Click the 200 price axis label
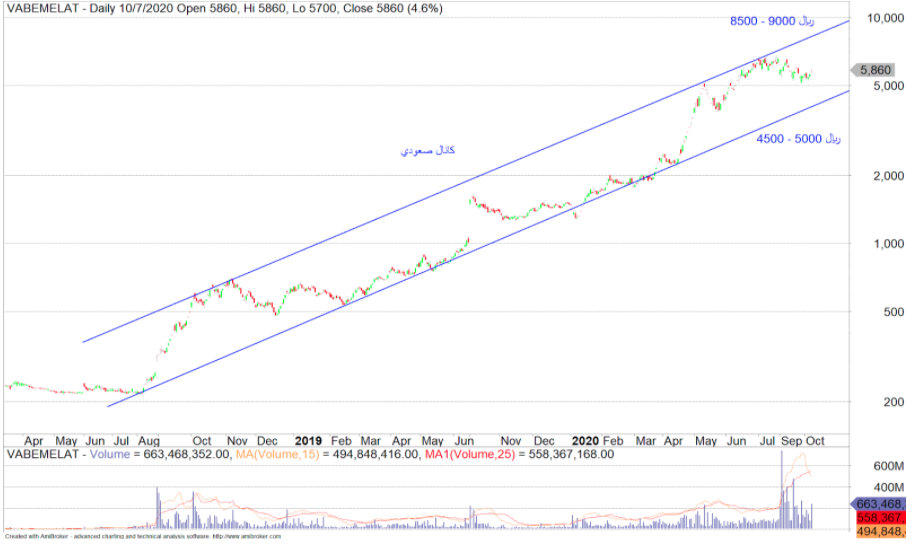 coord(880,402)
